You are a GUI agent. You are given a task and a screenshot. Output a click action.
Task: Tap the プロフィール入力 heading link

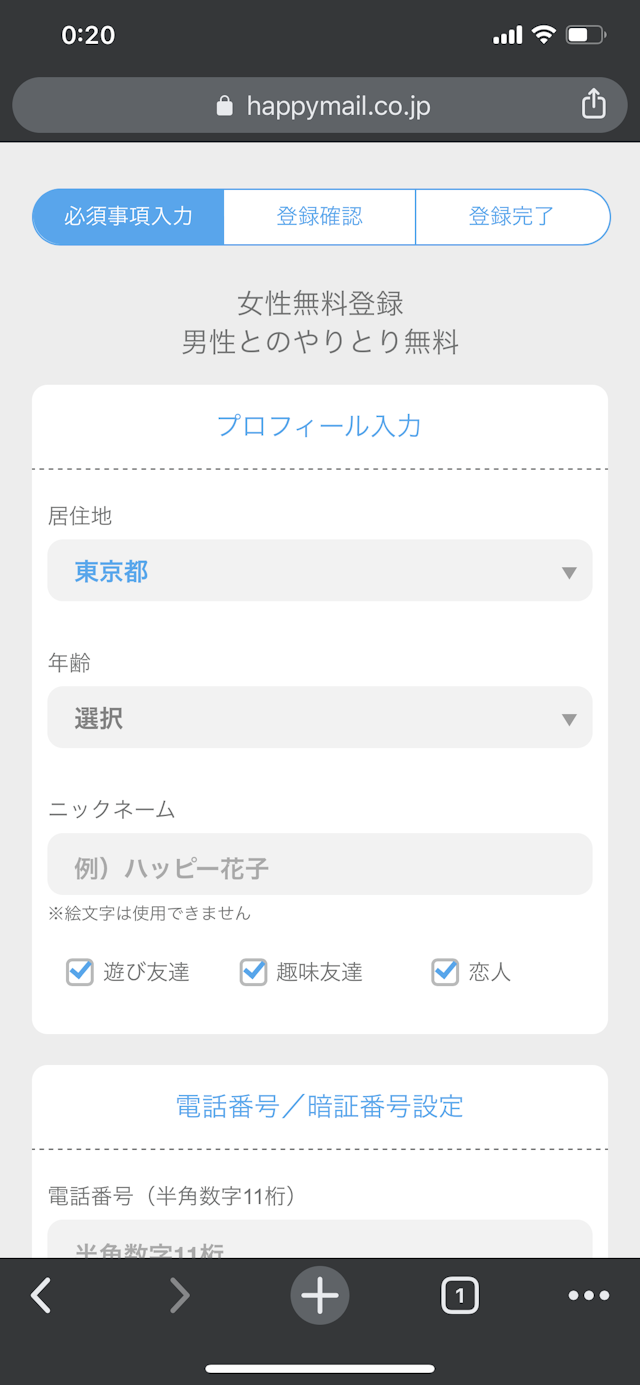coord(319,426)
